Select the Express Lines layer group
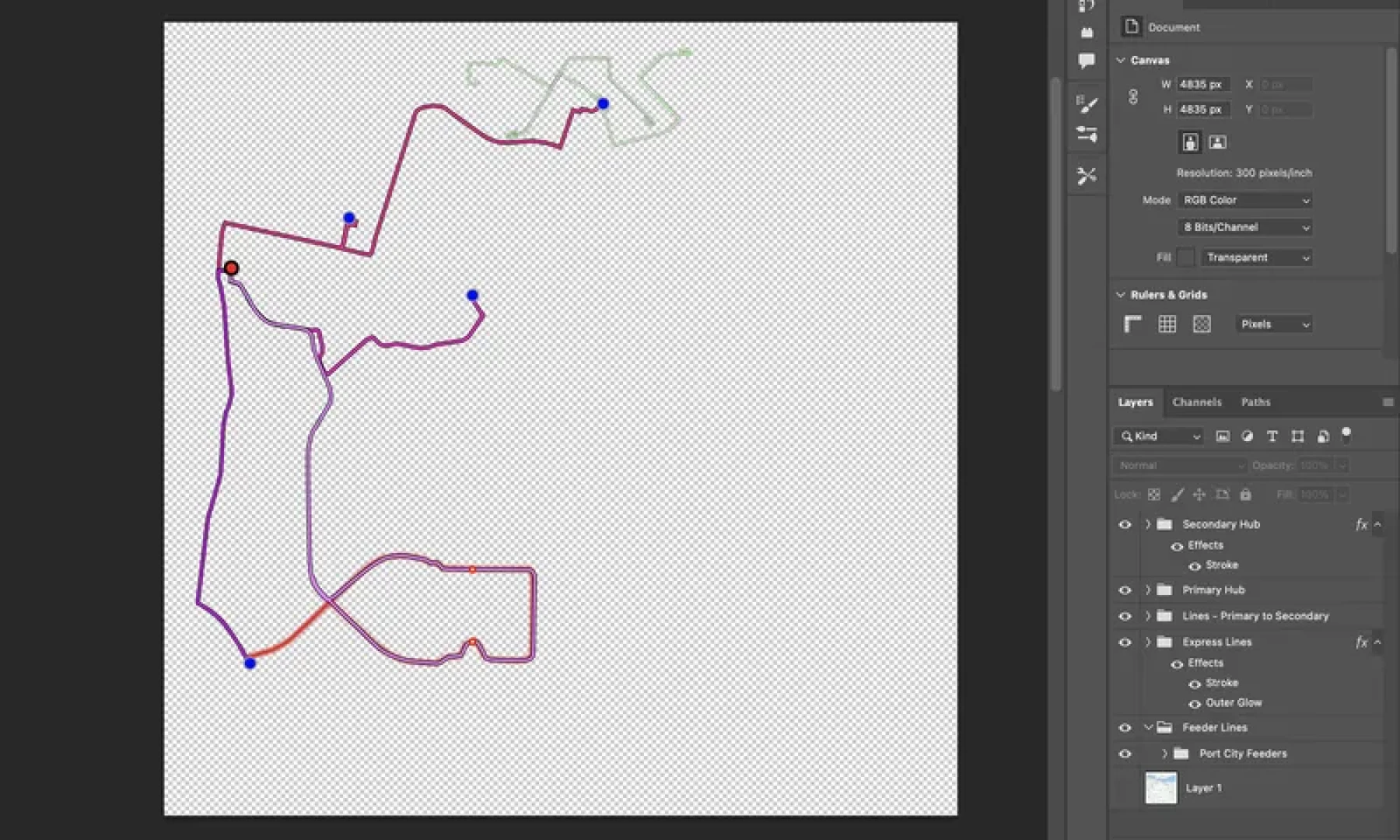Image resolution: width=1400 pixels, height=840 pixels. 1216,642
